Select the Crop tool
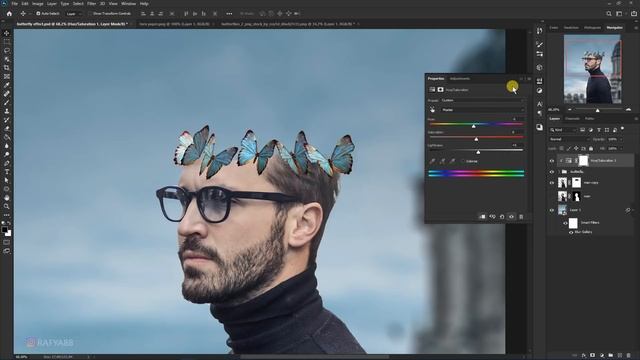The image size is (640, 360). 7,67
